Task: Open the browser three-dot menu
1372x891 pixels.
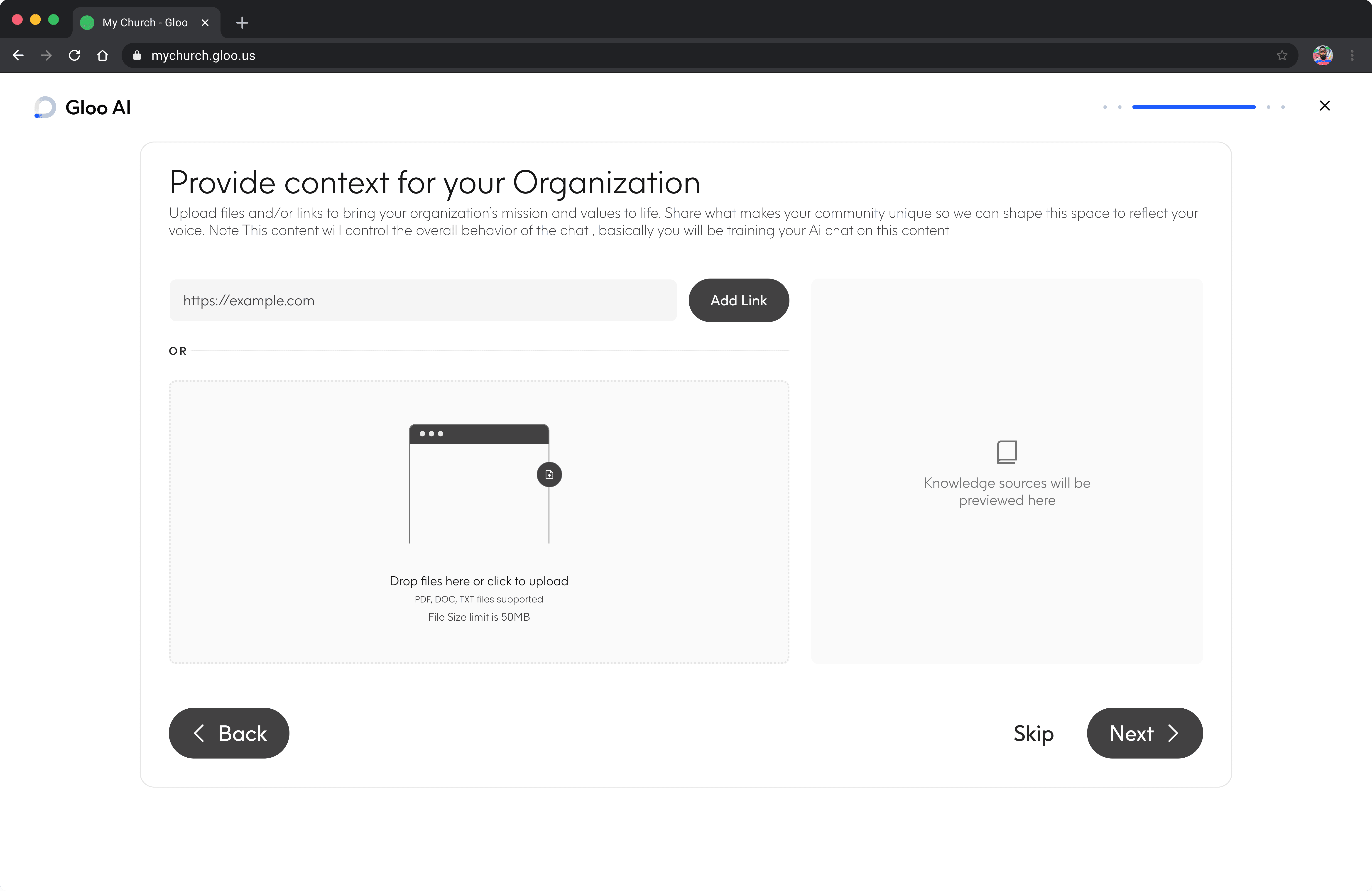Action: click(x=1352, y=55)
